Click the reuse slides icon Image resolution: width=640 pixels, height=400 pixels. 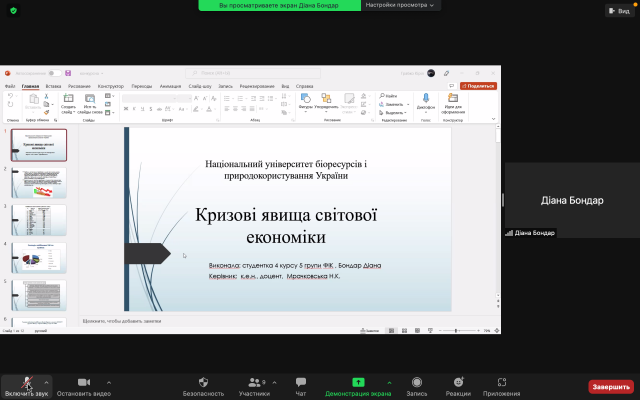(90, 98)
